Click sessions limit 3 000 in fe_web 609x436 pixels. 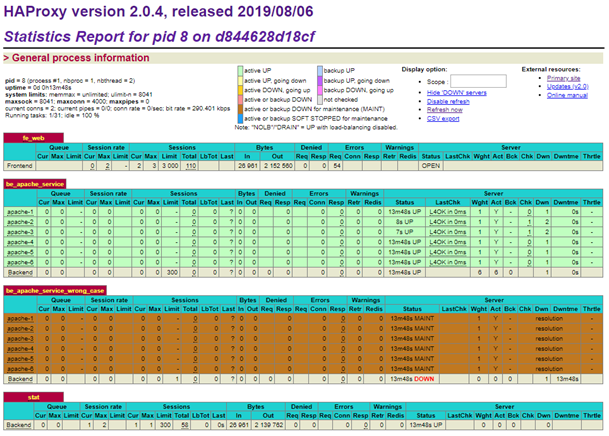170,166
